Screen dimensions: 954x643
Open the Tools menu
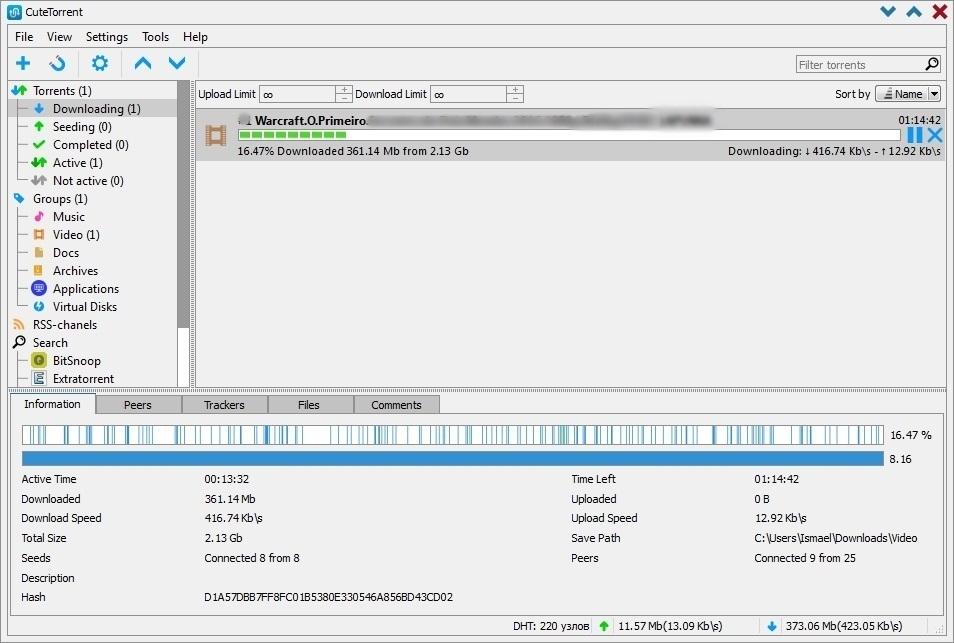click(155, 36)
